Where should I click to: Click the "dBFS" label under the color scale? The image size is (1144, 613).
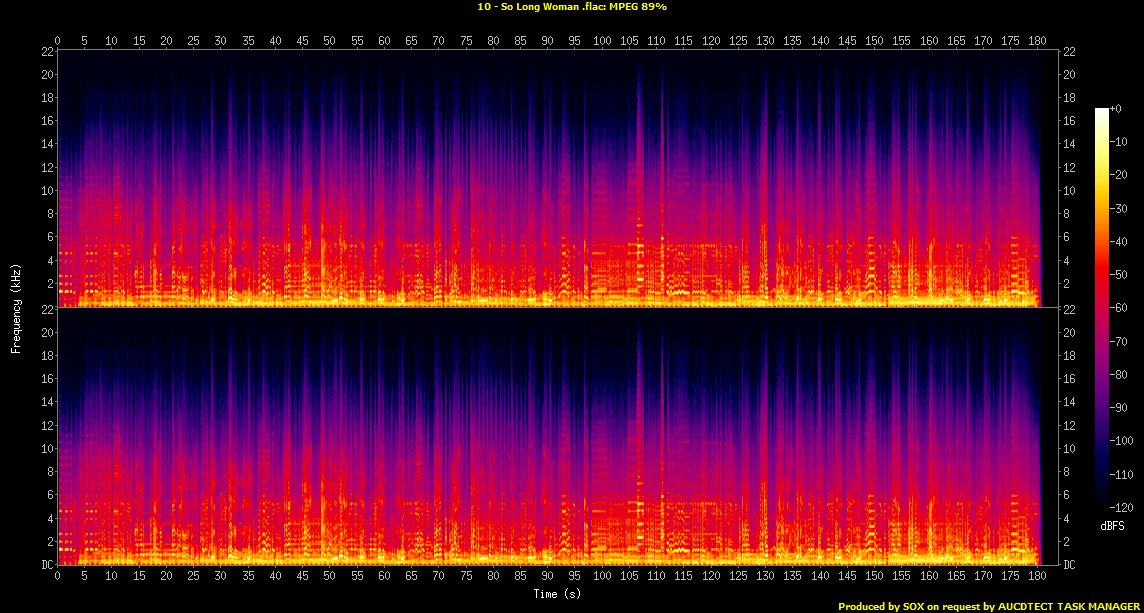pyautogui.click(x=1112, y=525)
